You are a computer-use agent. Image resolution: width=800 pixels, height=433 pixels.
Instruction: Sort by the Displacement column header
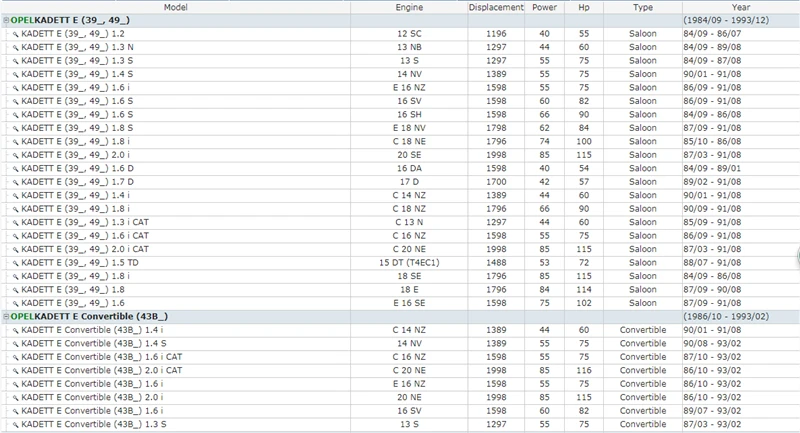click(496, 7)
